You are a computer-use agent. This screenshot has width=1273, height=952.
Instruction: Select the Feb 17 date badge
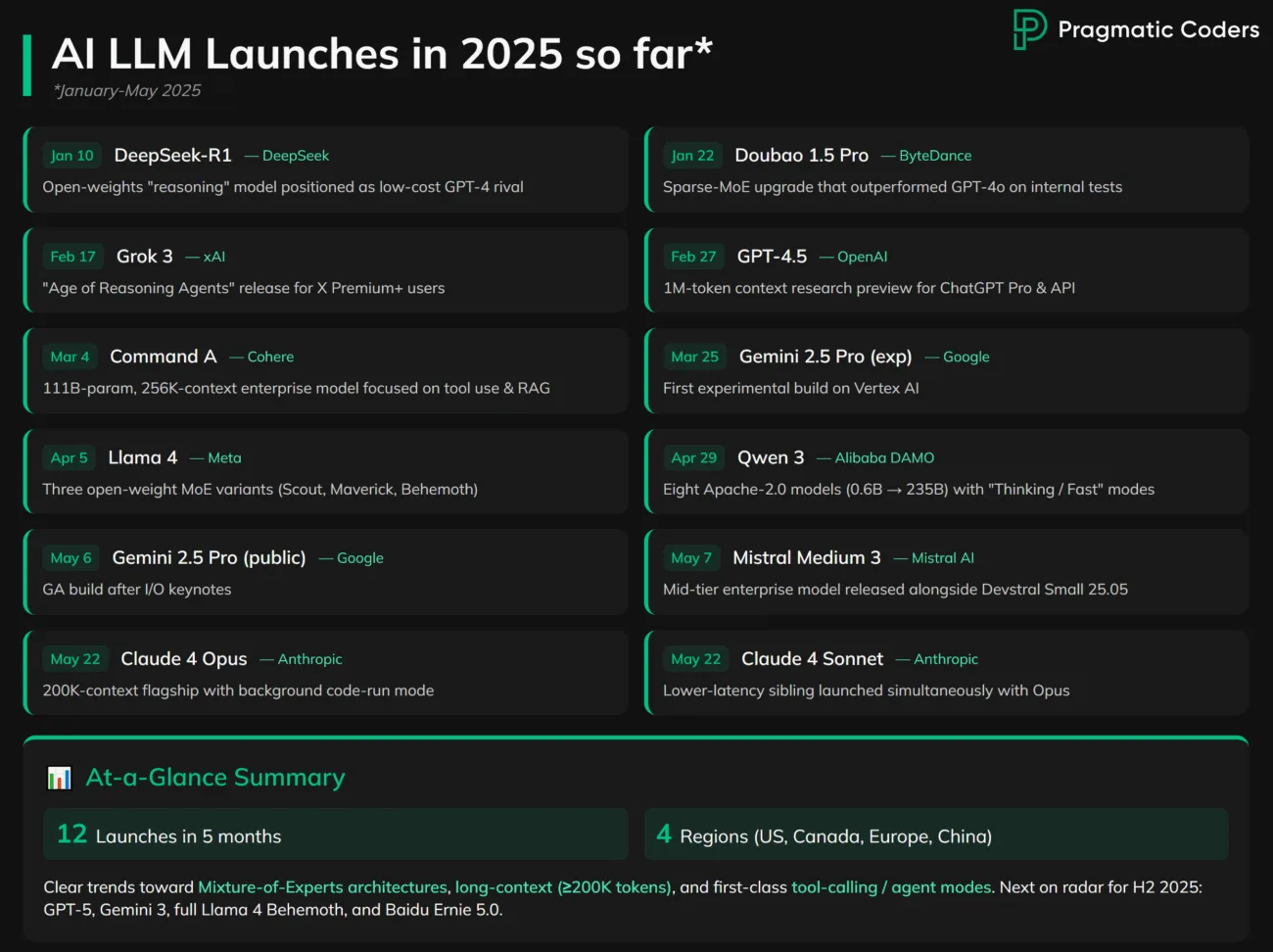coord(73,257)
